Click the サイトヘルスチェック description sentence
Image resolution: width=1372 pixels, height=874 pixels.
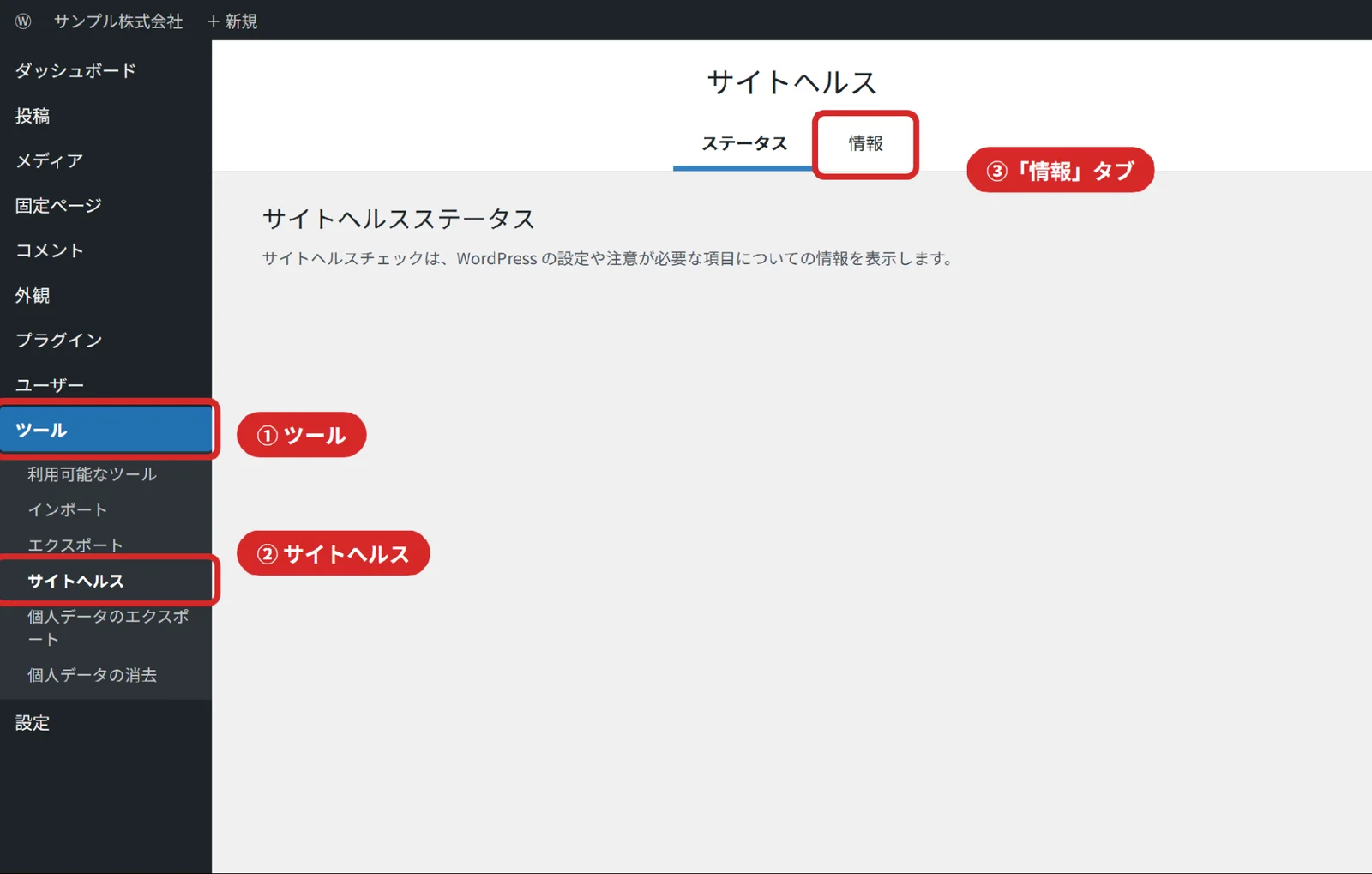click(x=608, y=259)
